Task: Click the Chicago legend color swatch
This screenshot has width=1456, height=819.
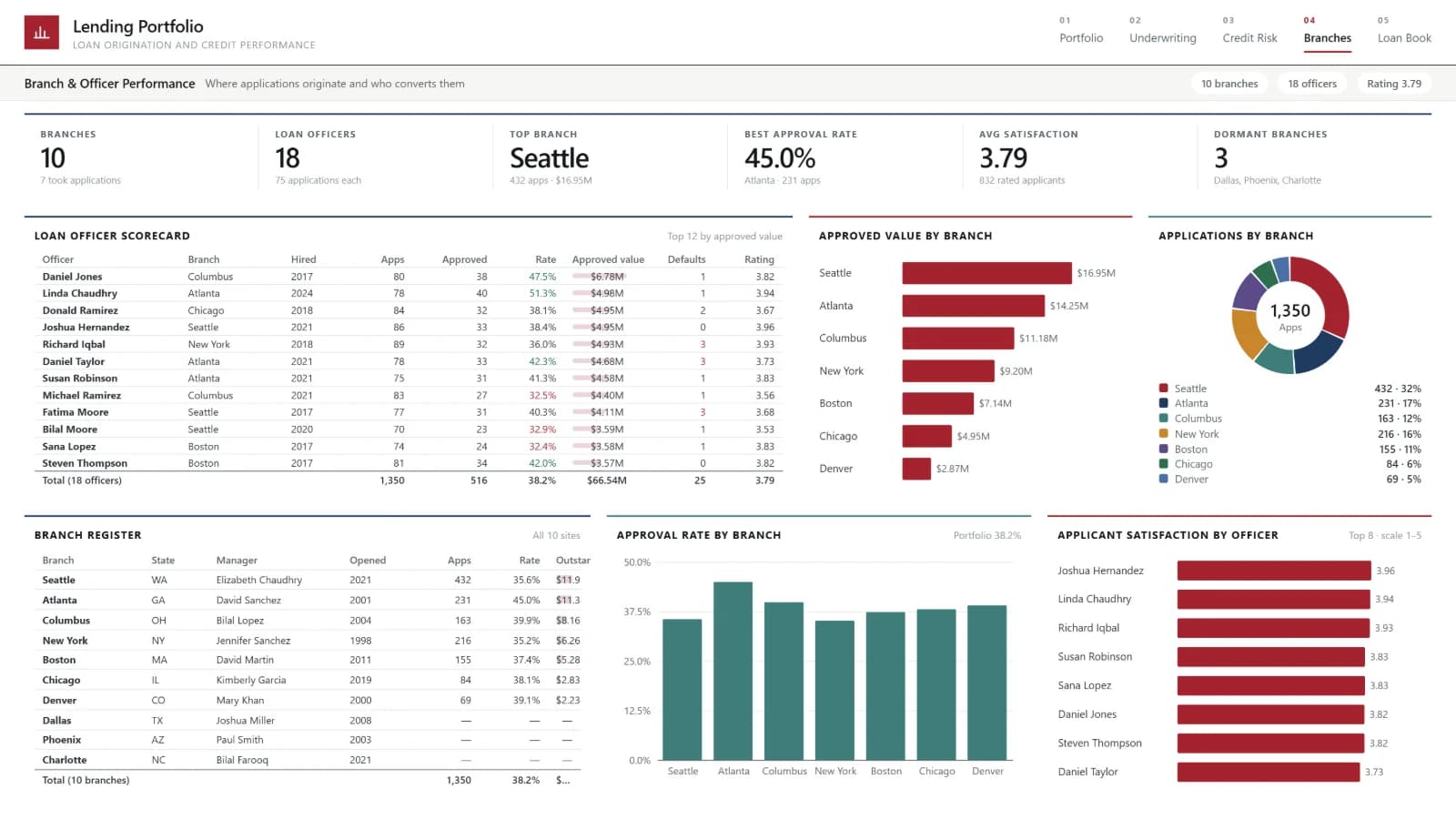Action: click(1164, 464)
